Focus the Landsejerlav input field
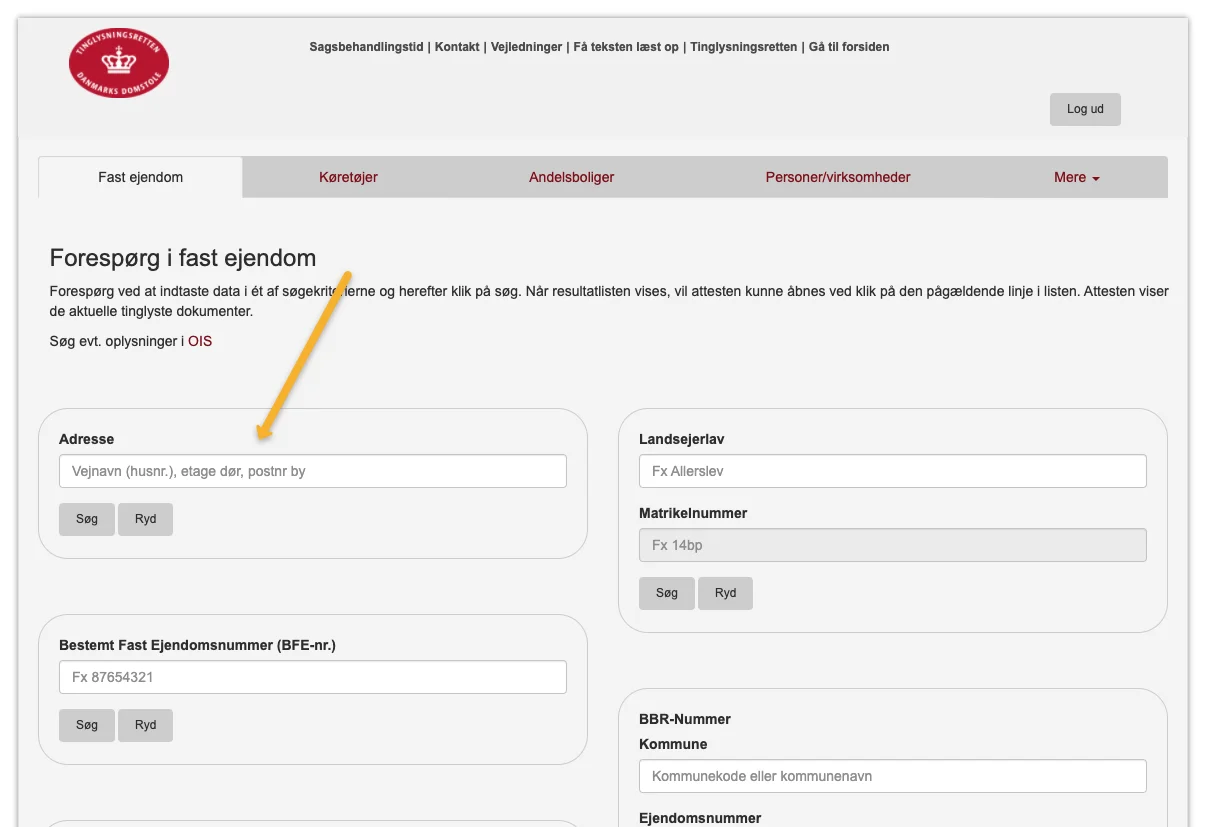 tap(892, 471)
